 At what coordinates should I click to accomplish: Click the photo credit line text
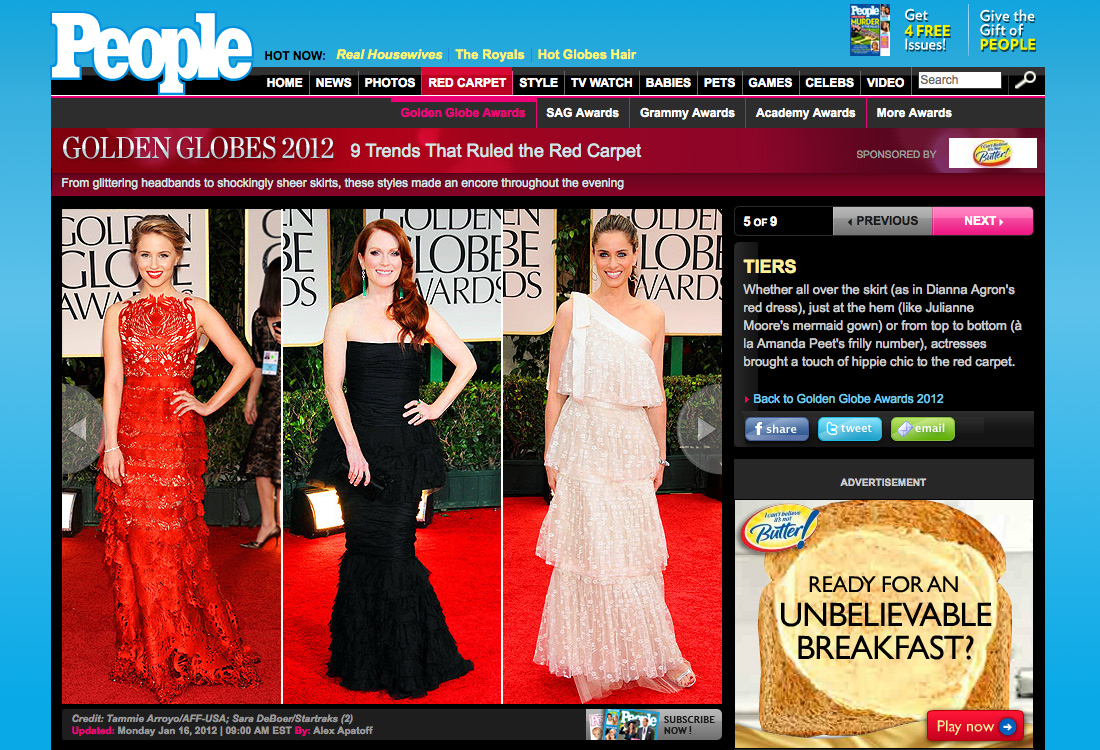point(213,718)
